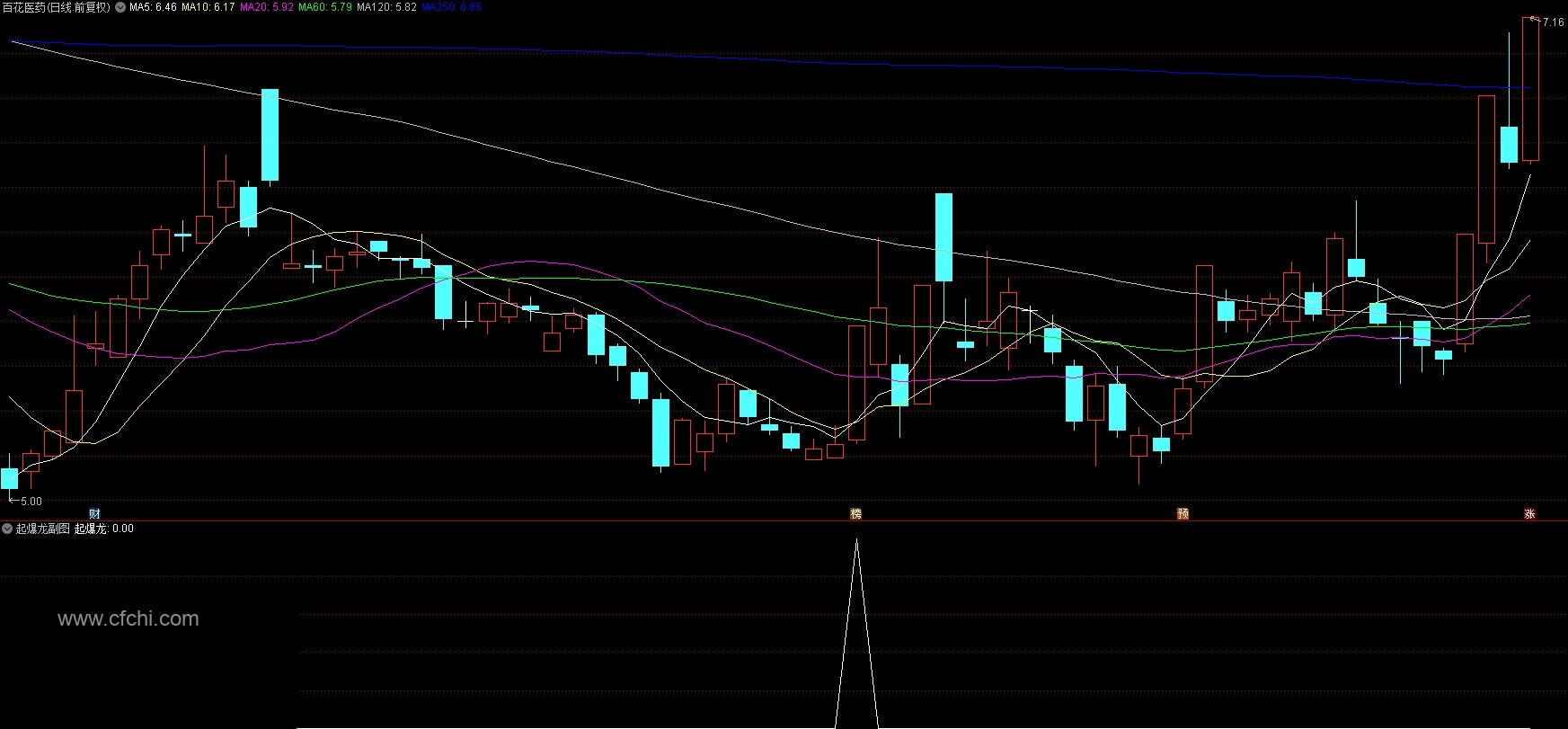This screenshot has height=729, width=1568.
Task: Select the MA120: 5.82 label
Action: [x=386, y=7]
